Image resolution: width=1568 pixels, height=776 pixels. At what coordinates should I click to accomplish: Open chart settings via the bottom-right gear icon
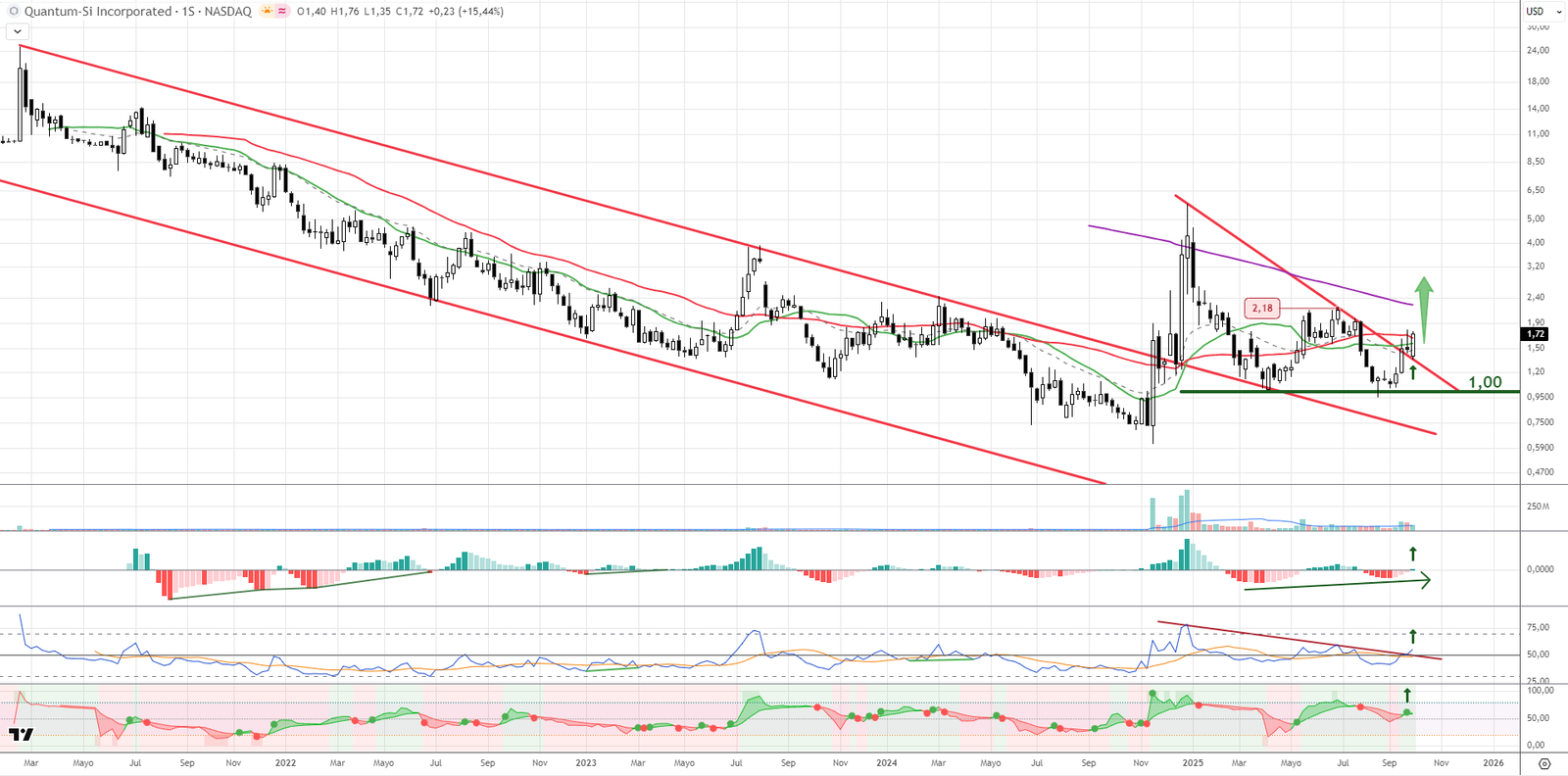(x=1544, y=763)
